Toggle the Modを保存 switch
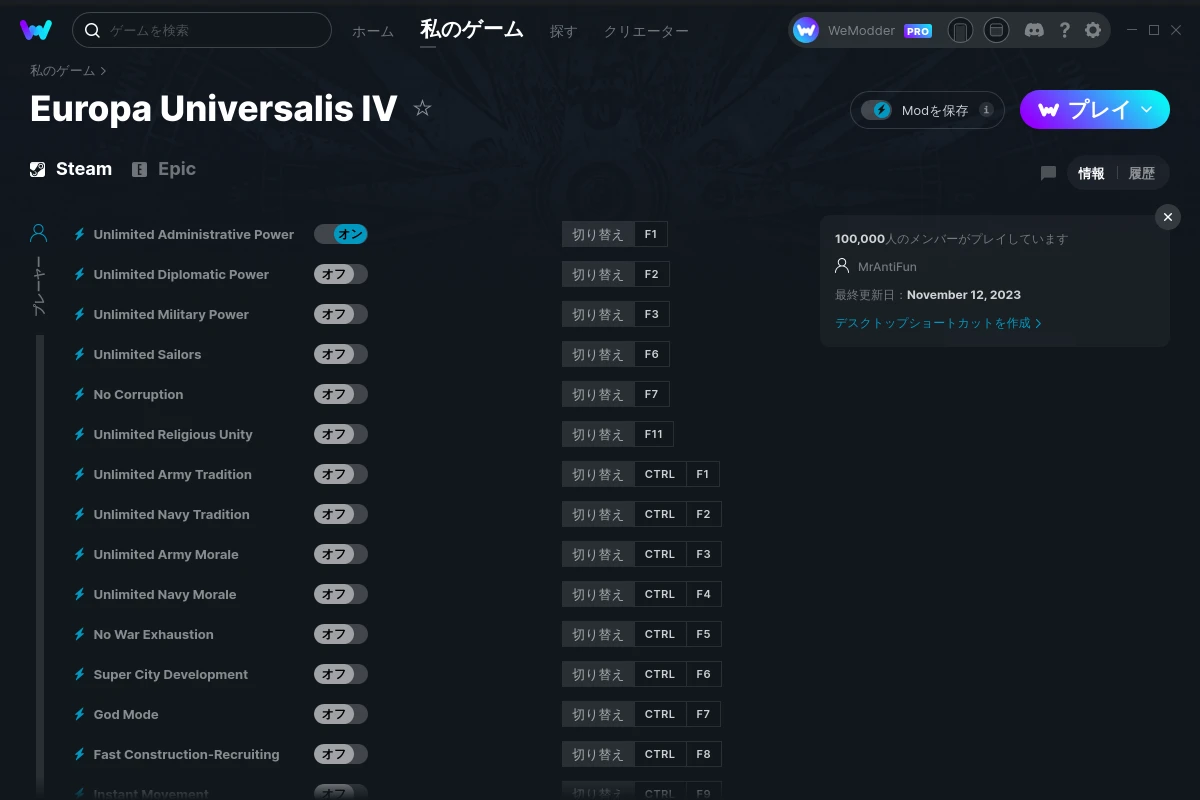Screen dimensions: 1200x800 (877, 110)
